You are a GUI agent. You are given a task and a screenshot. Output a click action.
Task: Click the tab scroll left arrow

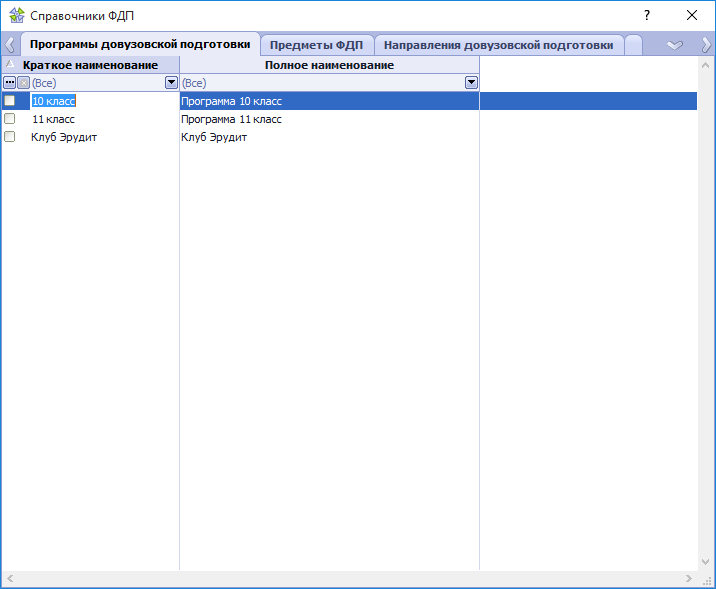click(9, 45)
